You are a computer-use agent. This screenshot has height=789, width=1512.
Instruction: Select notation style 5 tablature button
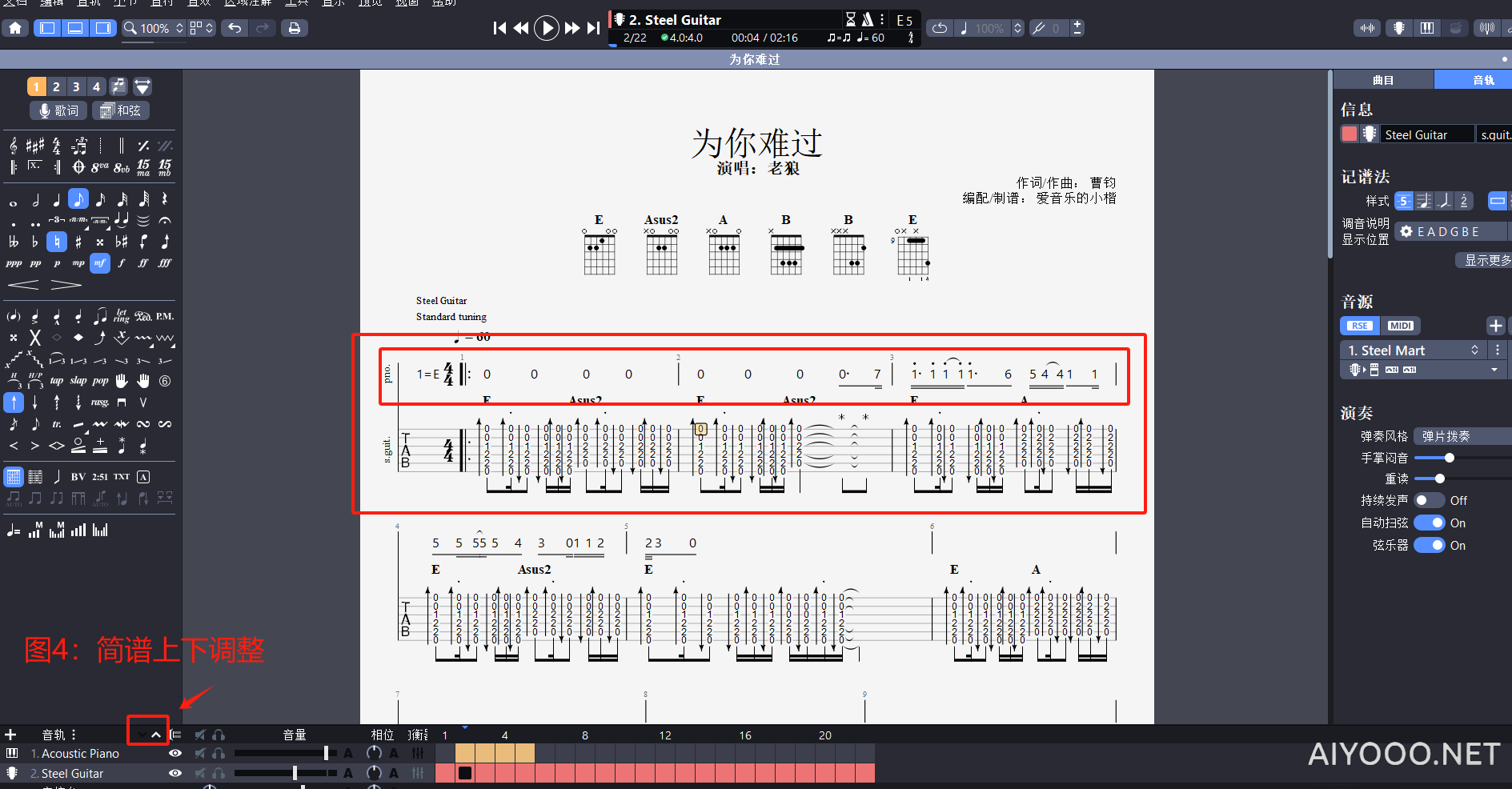tap(1404, 201)
